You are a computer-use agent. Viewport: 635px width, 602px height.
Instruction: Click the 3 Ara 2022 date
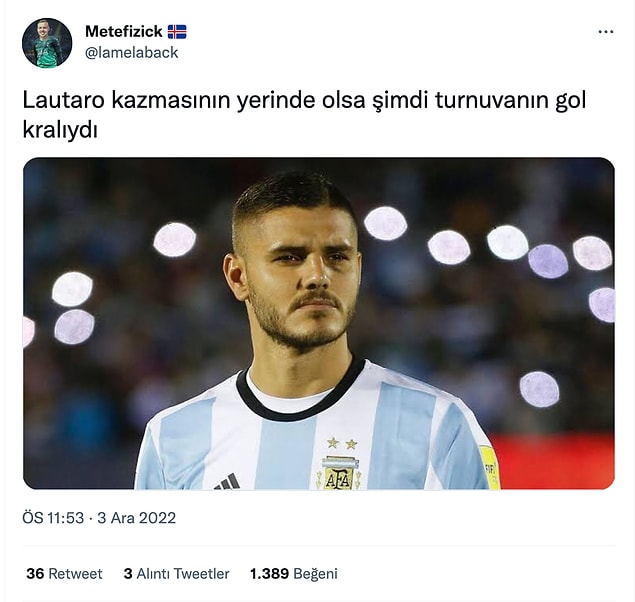click(137, 518)
